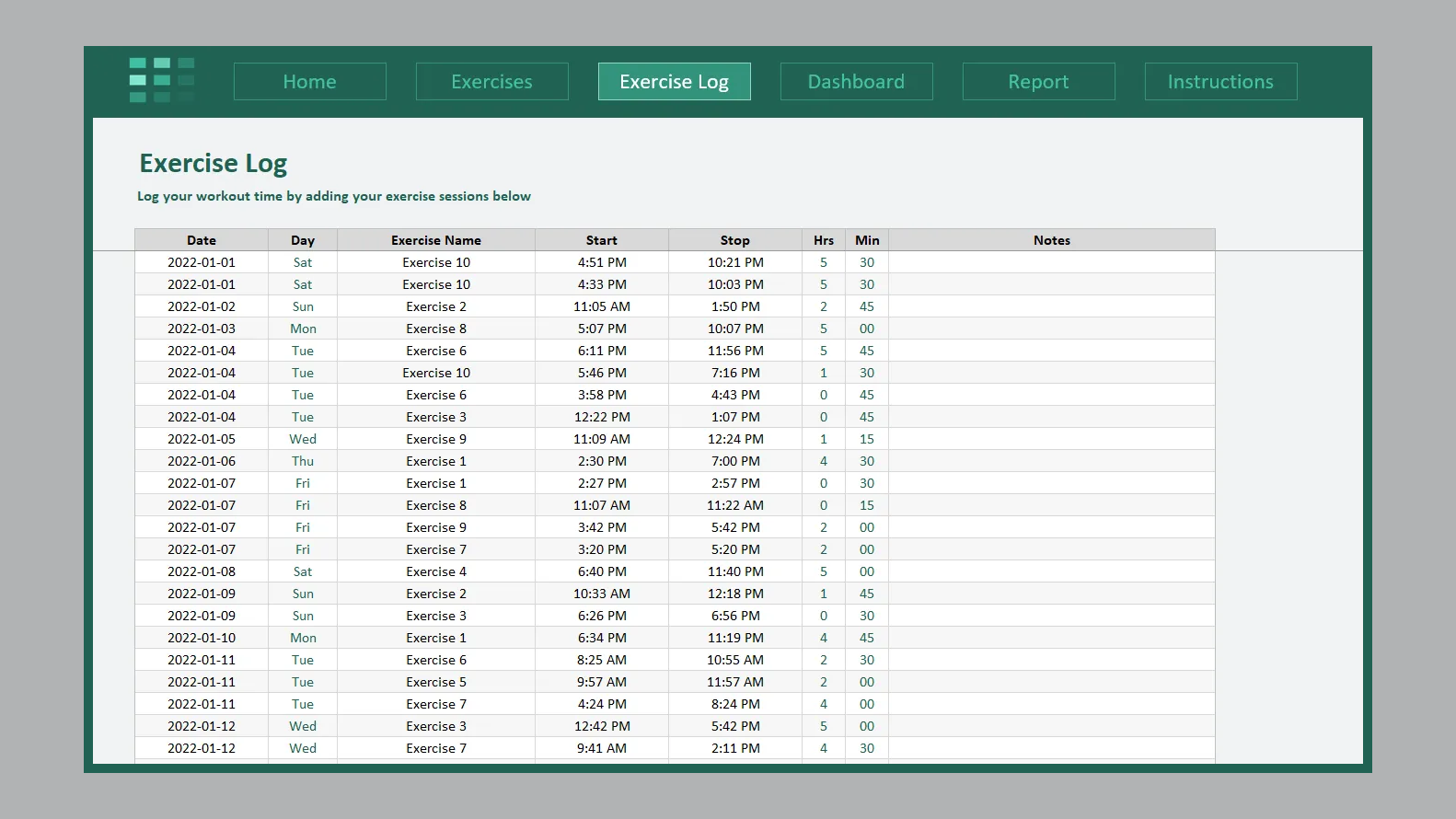Click the Notes cell in first row

[1051, 262]
